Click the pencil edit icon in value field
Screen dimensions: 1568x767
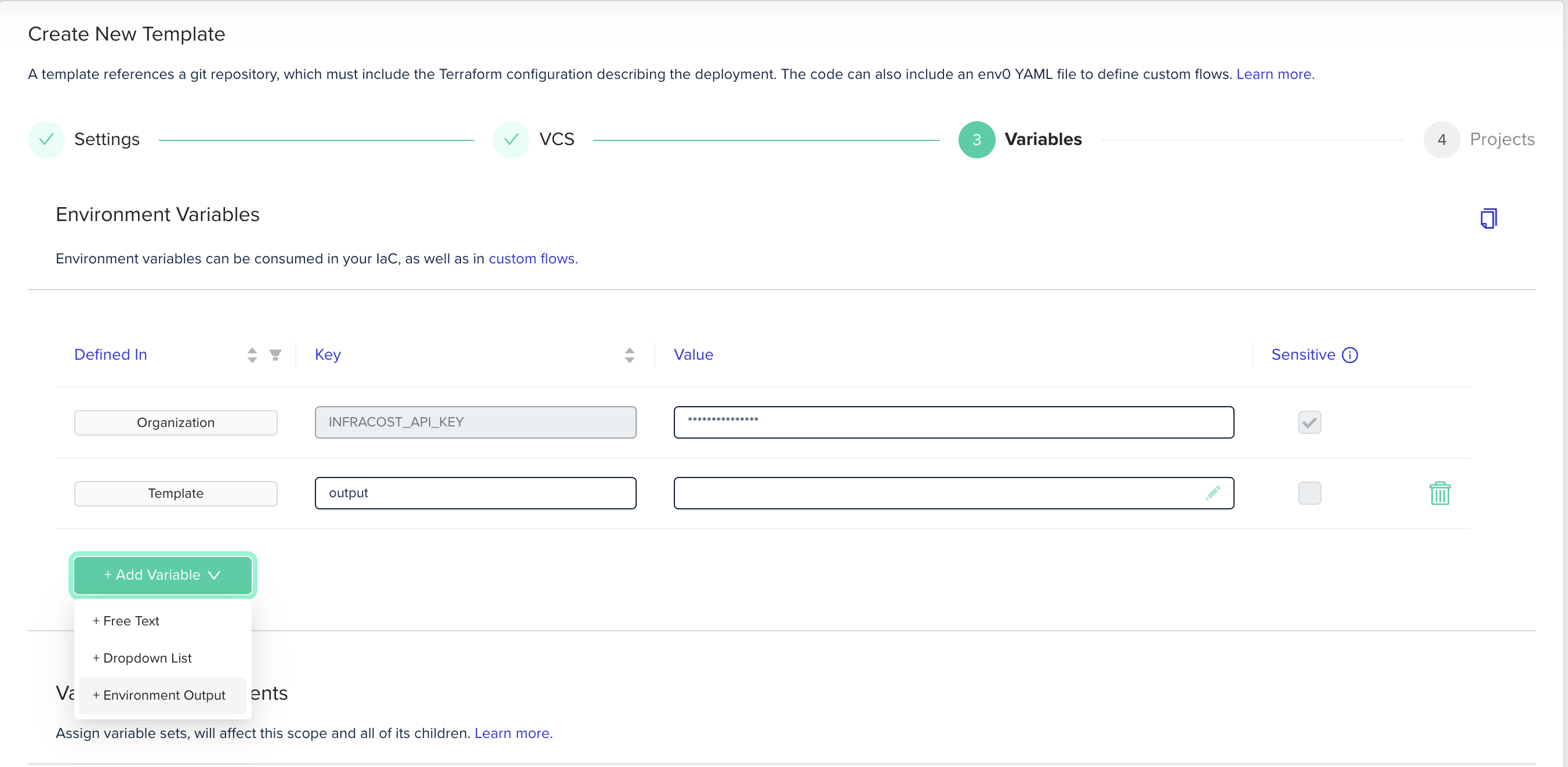coord(1212,493)
